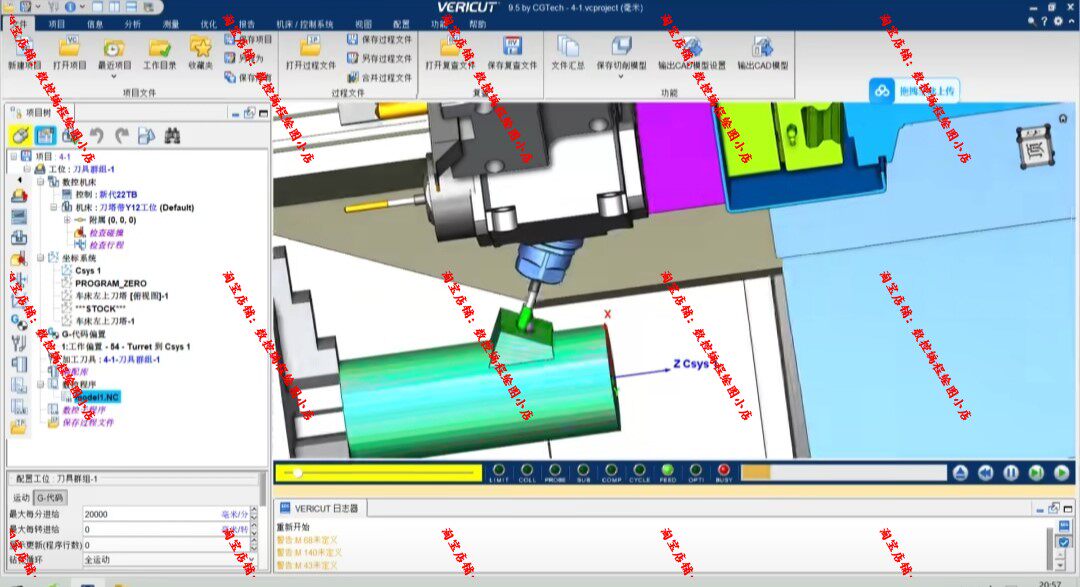This screenshot has width=1080, height=587.
Task: Click the info icon in the title bar
Action: [70, 7]
